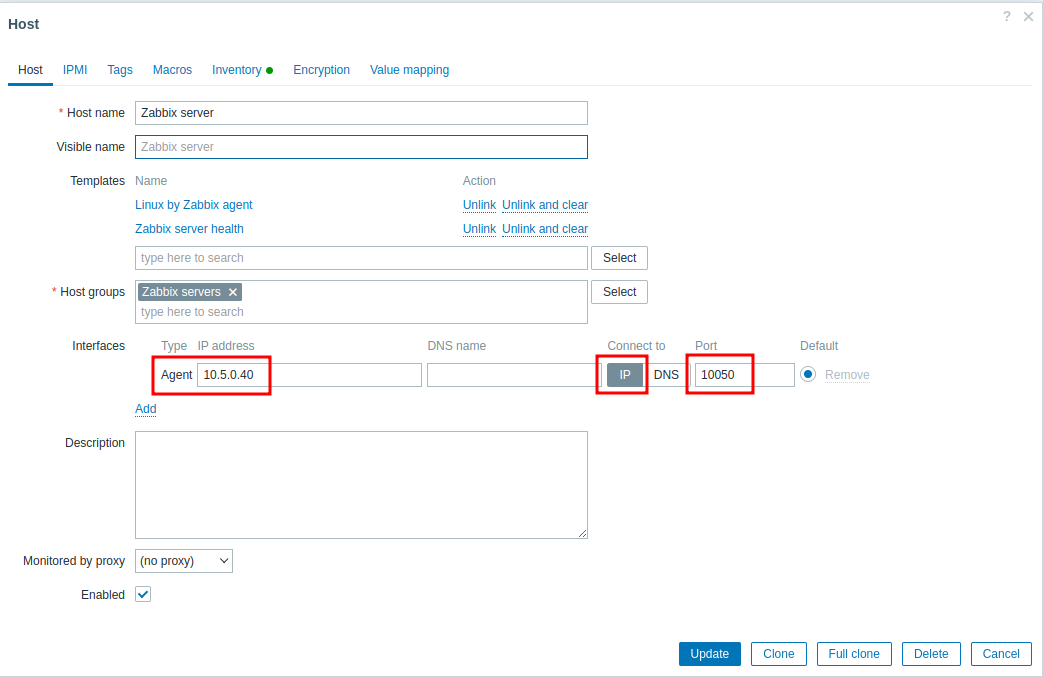Click into the Description text area
1043x677 pixels.
(361, 485)
